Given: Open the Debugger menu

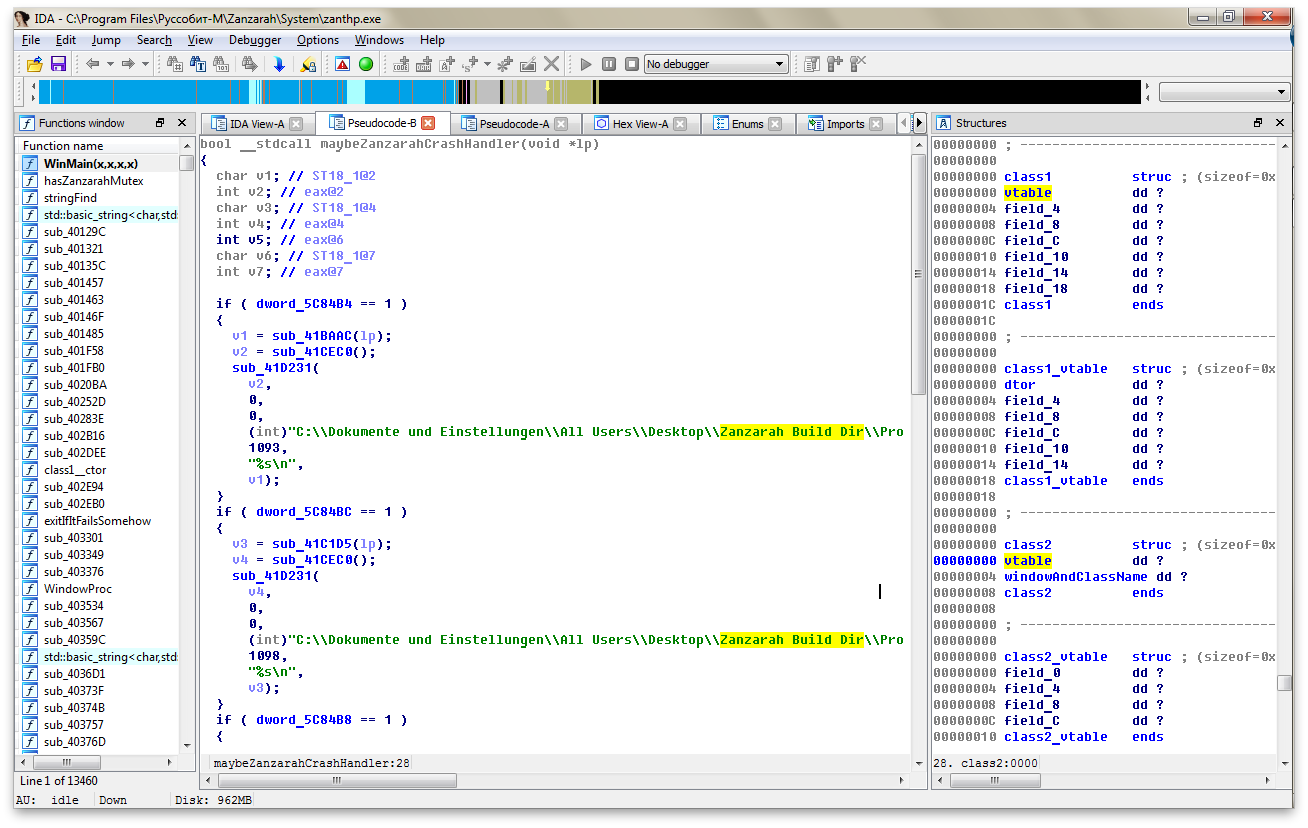Looking at the screenshot, I should coord(255,40).
